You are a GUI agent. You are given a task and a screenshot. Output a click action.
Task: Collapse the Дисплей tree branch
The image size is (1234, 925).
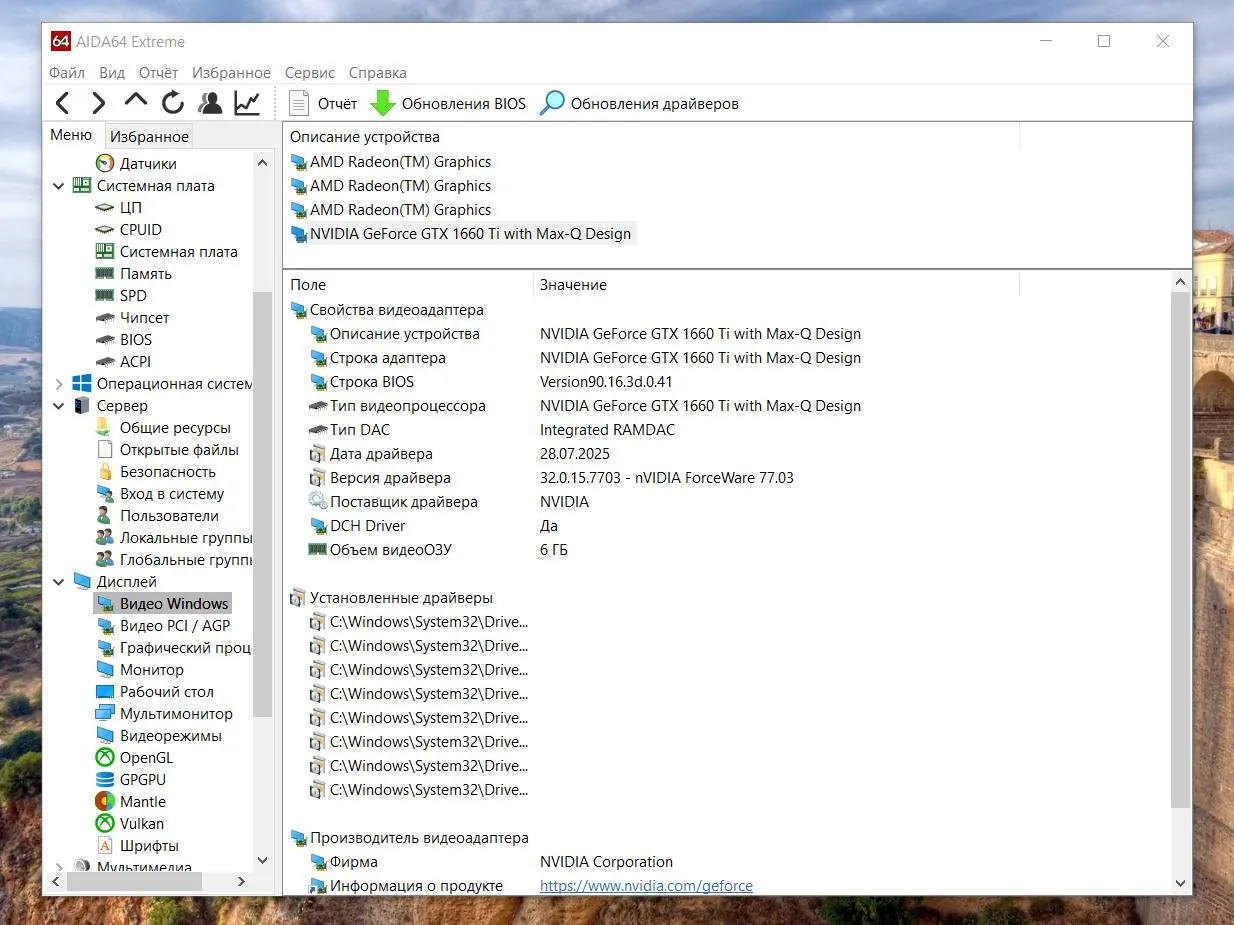(58, 582)
